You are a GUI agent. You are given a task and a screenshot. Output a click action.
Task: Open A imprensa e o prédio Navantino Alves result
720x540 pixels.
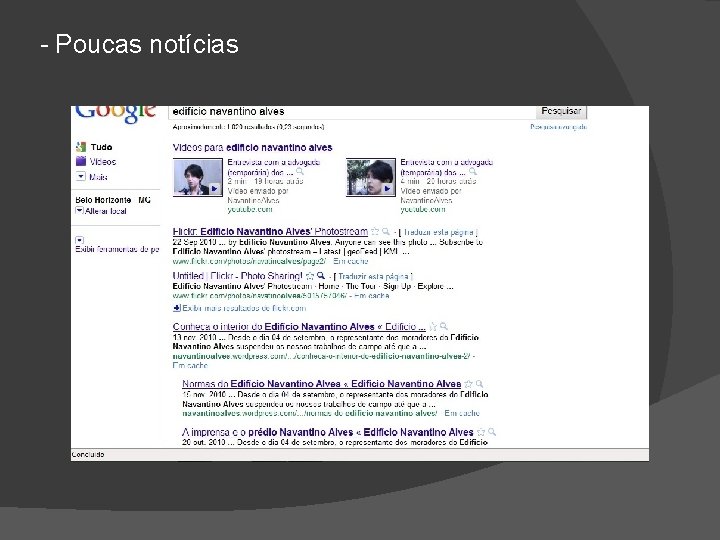point(327,432)
